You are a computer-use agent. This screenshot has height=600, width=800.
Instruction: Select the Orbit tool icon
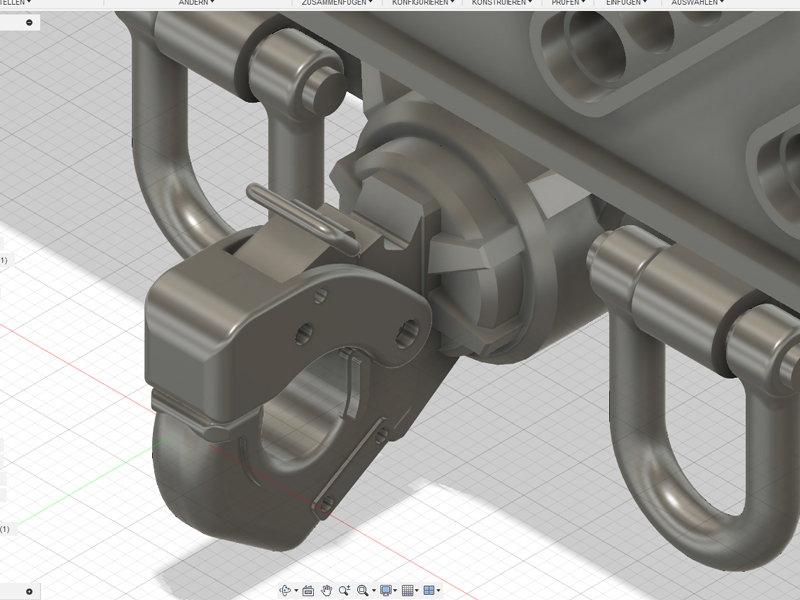(x=284, y=591)
